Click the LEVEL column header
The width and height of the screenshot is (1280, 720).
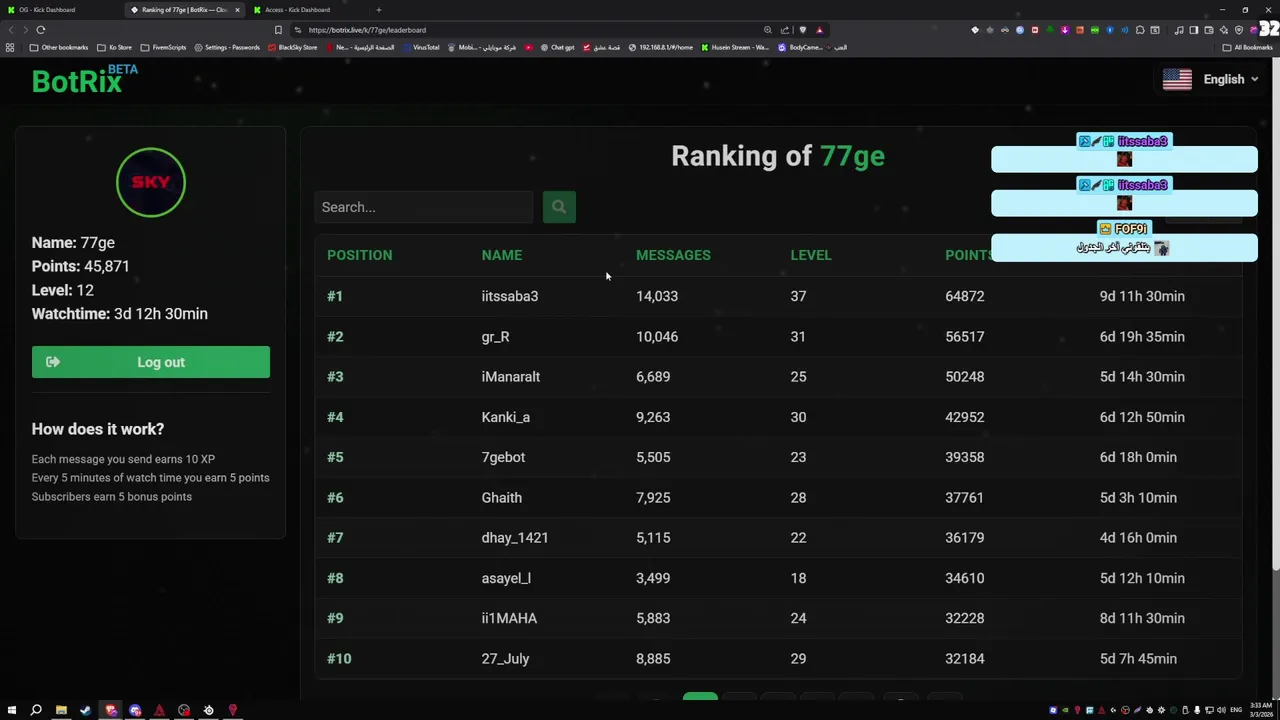point(811,255)
